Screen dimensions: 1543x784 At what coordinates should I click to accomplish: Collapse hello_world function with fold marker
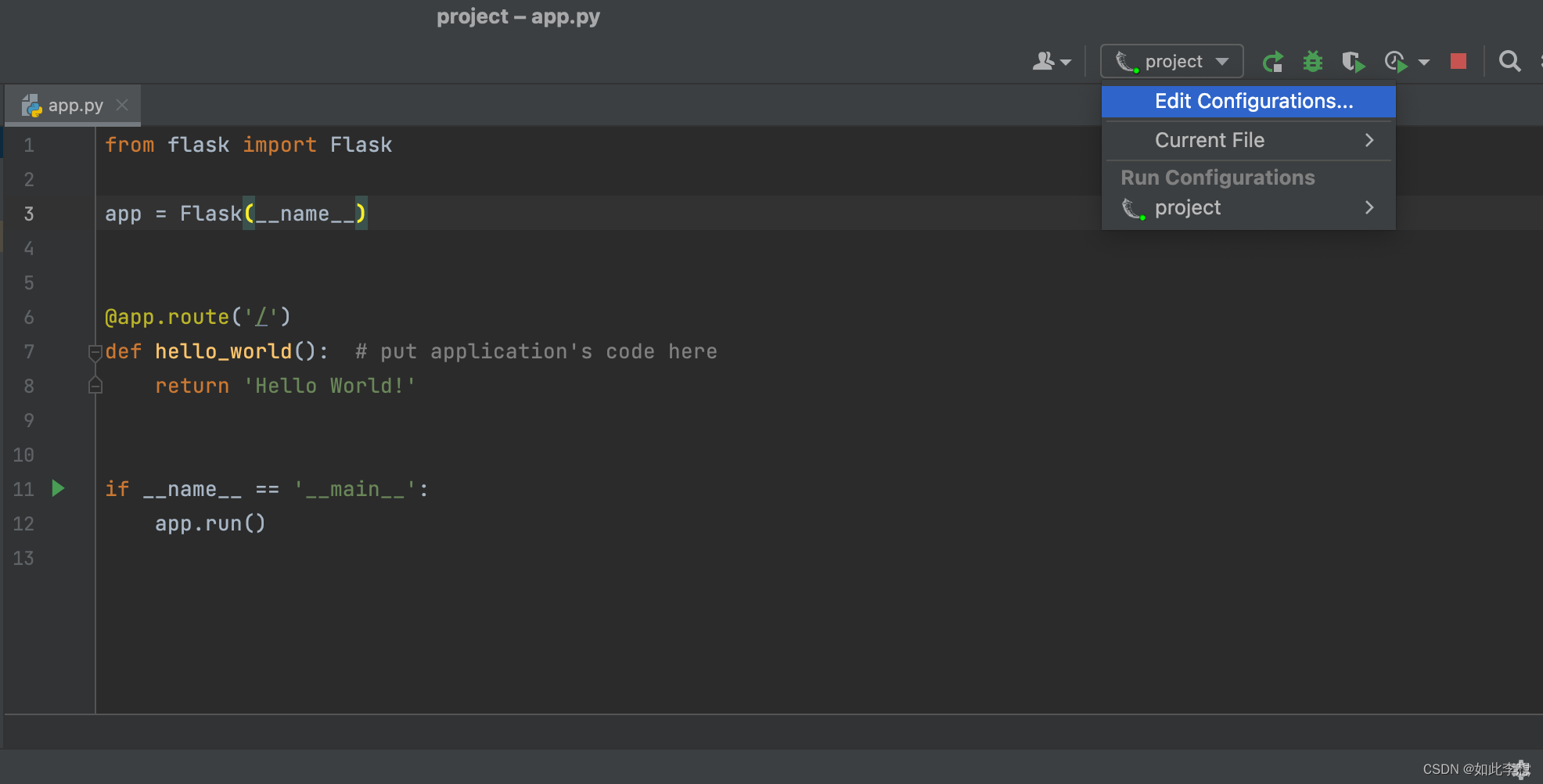coord(95,352)
